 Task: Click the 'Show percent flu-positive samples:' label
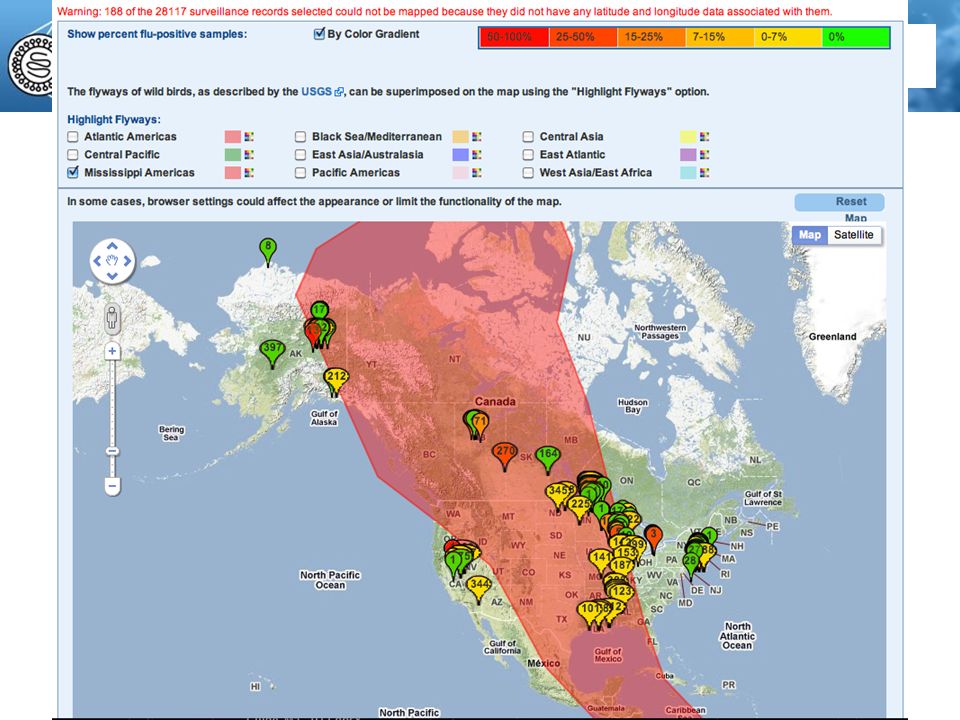[x=157, y=34]
